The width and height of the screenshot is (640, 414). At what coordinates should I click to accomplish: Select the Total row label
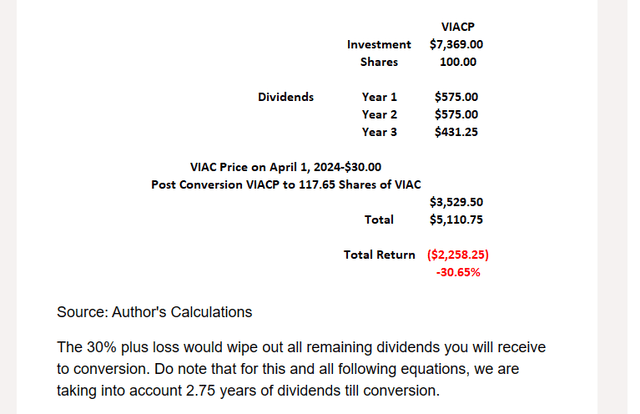(x=379, y=219)
